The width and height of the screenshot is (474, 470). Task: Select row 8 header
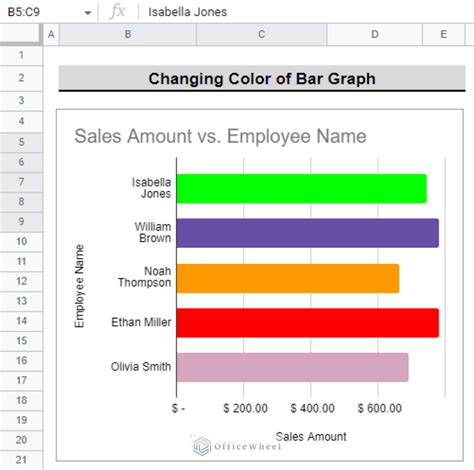click(21, 202)
